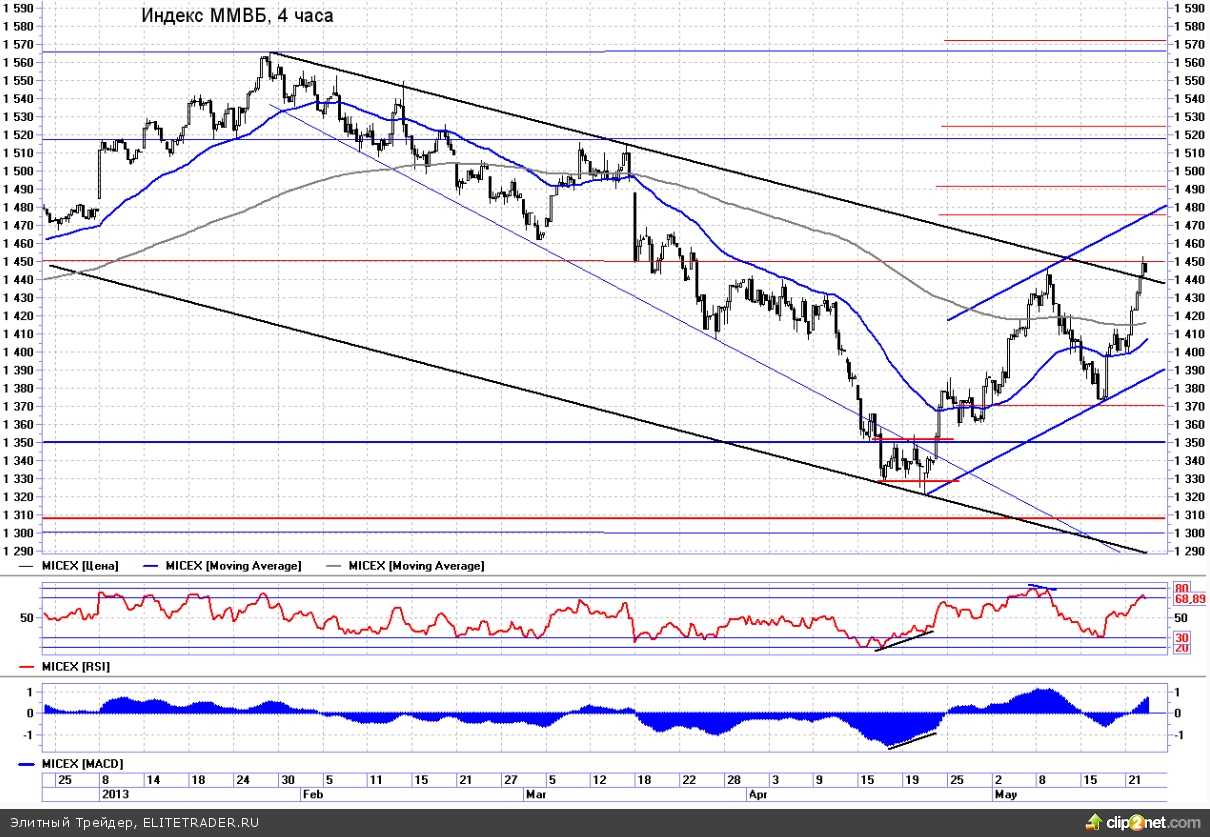Click the clip2net.com logo icon

(x=1094, y=821)
